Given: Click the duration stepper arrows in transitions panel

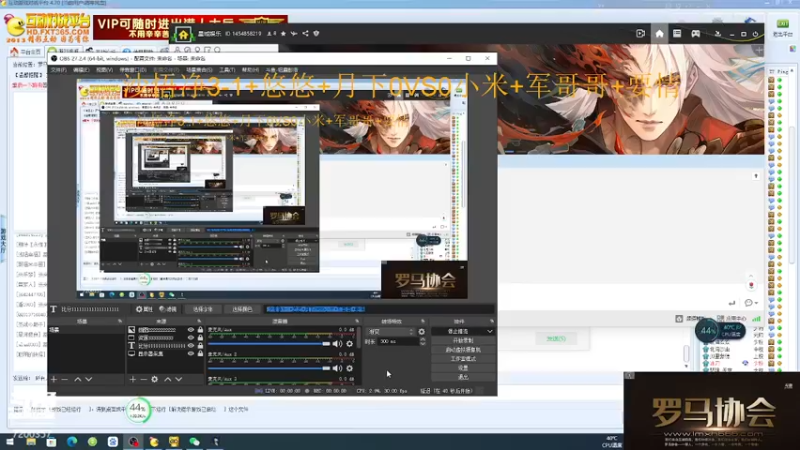Looking at the screenshot, I should point(422,341).
